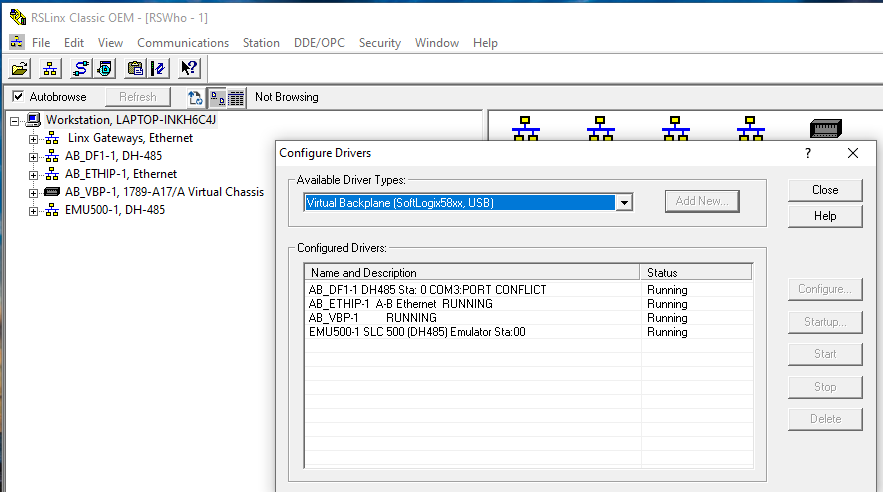Open the Communications menu
The width and height of the screenshot is (883, 492).
tap(183, 43)
